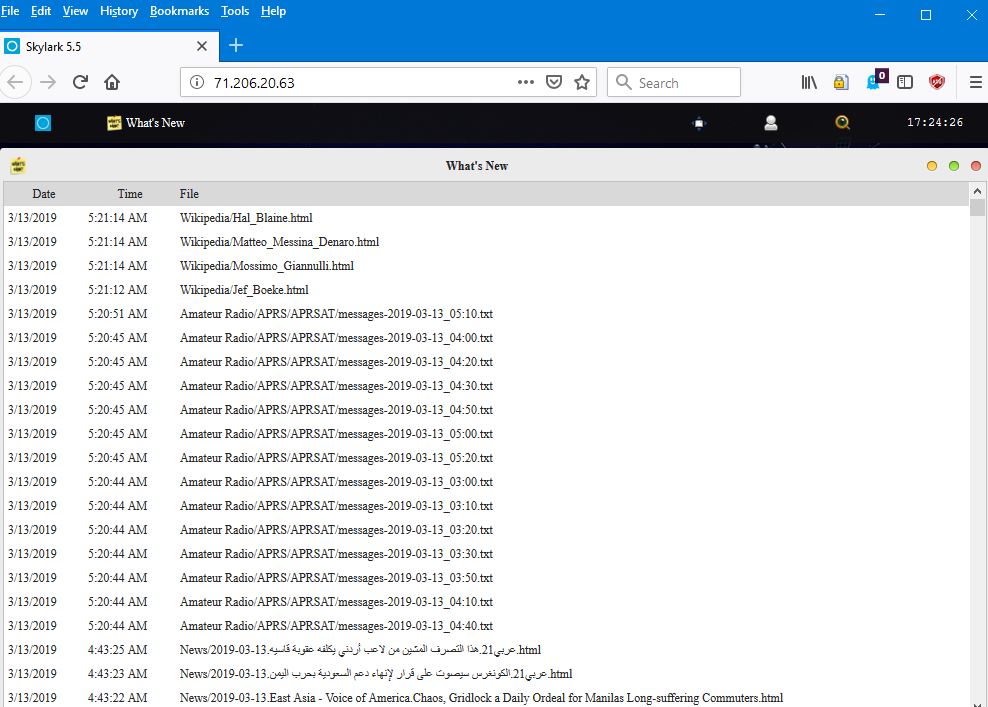Open the Help menu
This screenshot has width=988, height=707.
pos(273,11)
